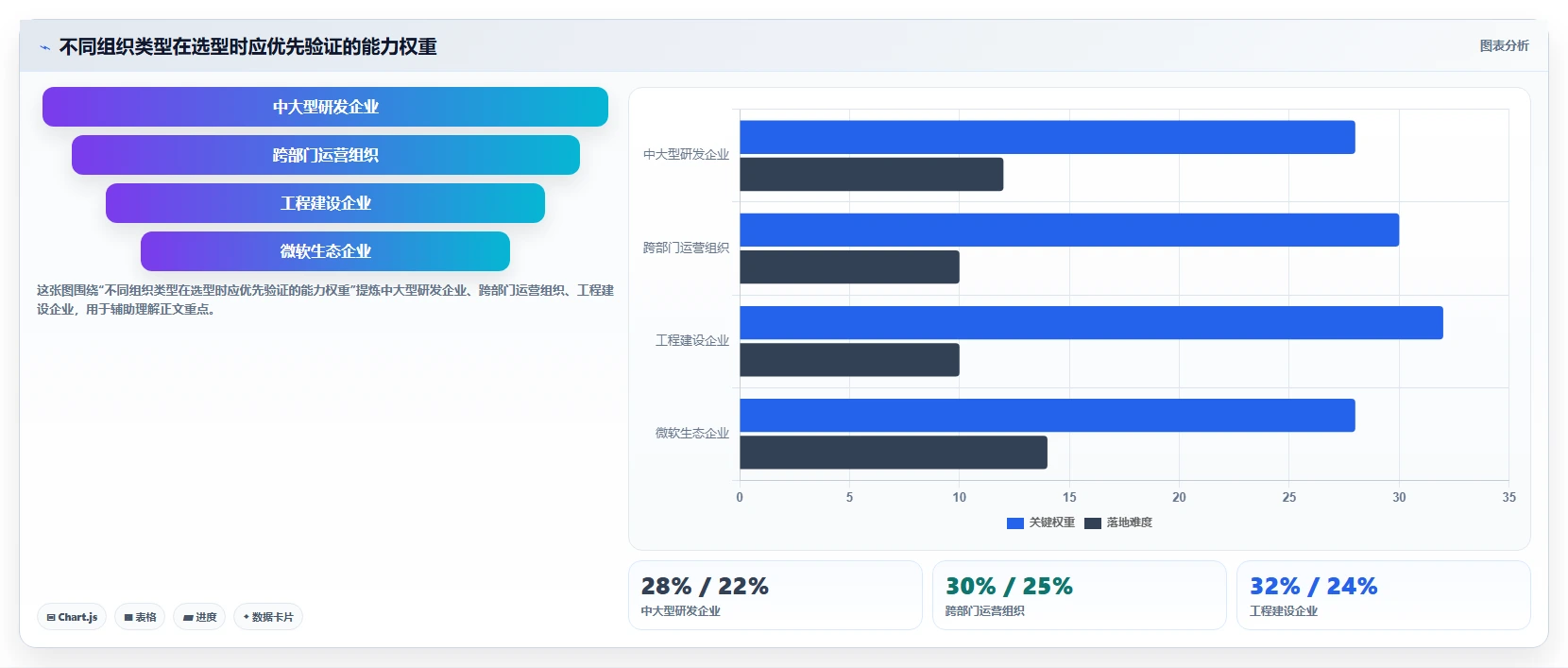The image size is (1568, 668).
Task: Click the small icon before the chart title
Action: [x=44, y=47]
